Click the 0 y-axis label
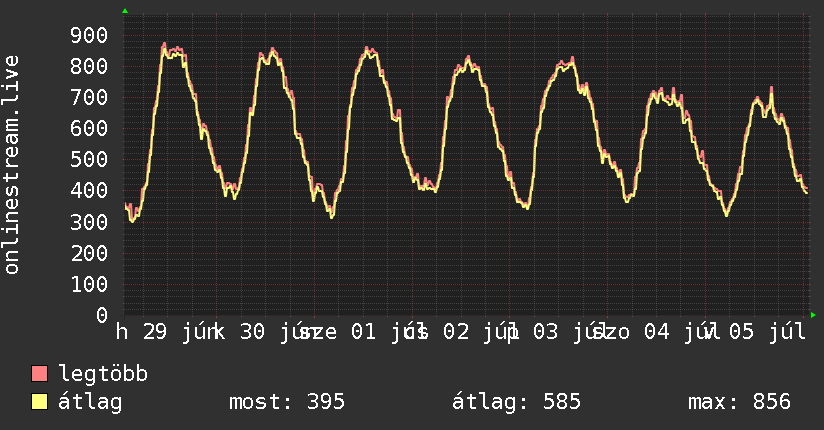 click(102, 315)
